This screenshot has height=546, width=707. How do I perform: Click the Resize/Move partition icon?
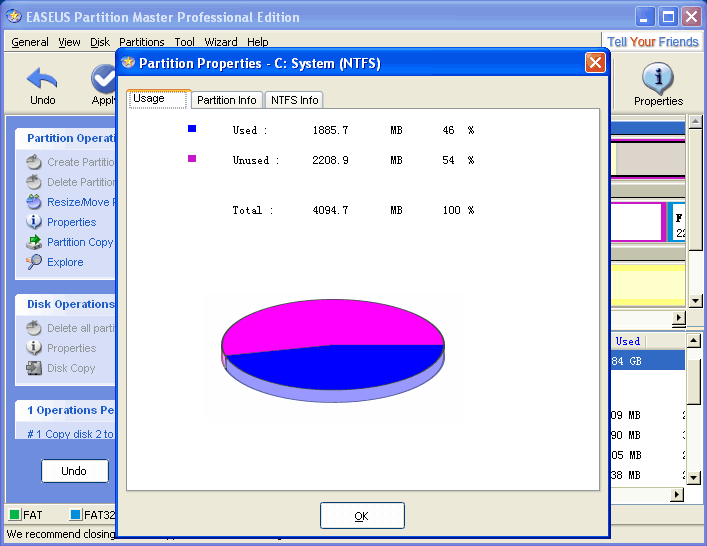[34, 202]
